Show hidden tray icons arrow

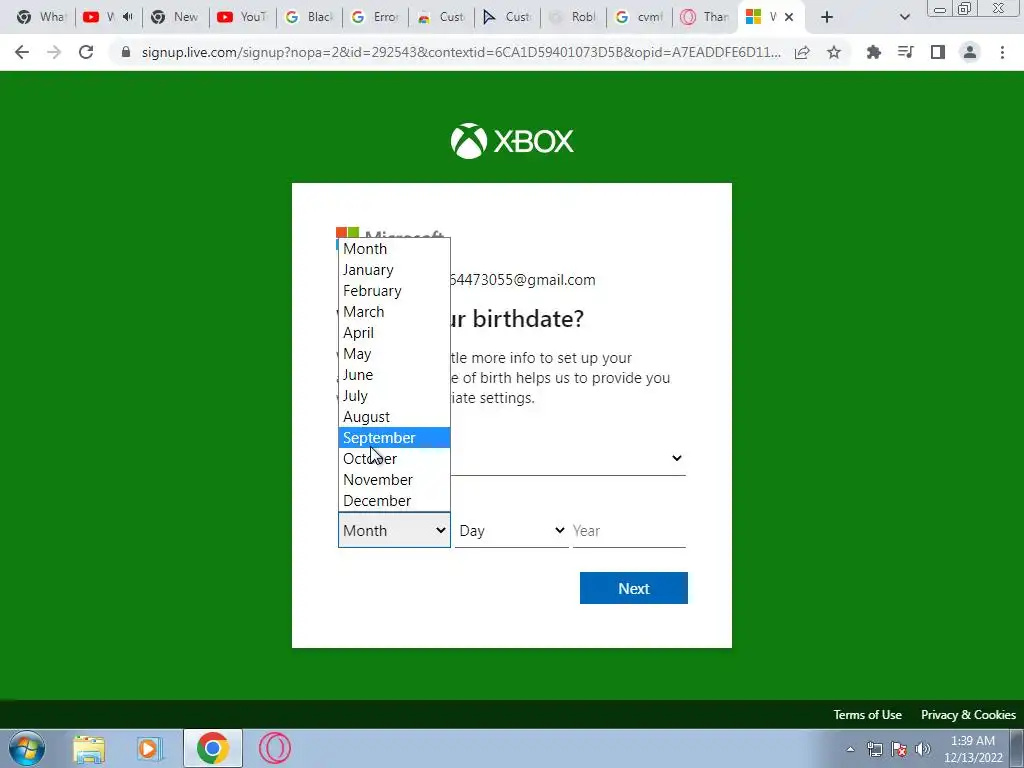point(850,749)
